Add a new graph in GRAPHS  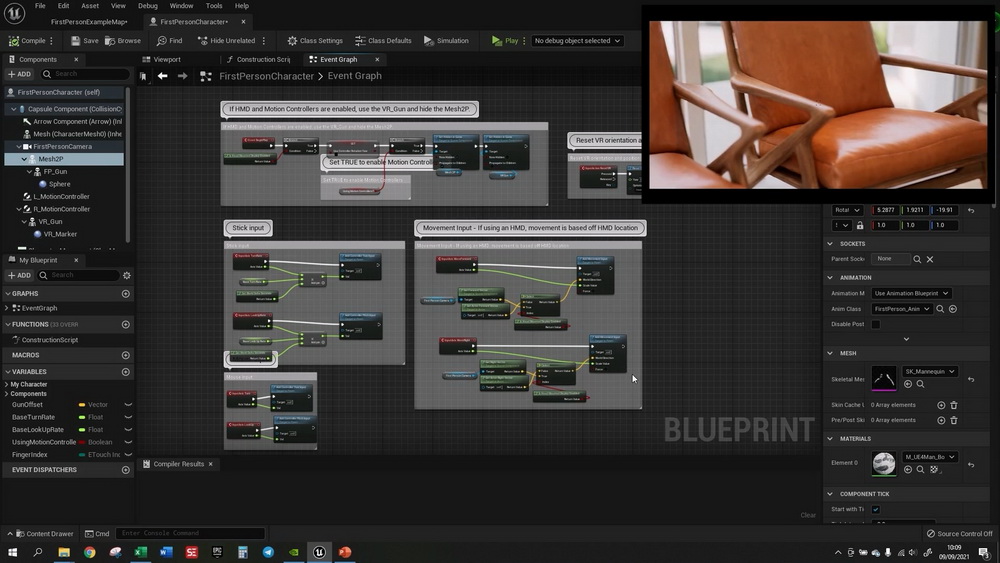pos(126,294)
